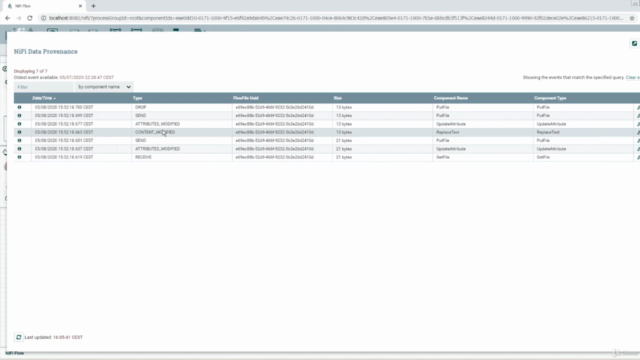Focus the browser address bar
640x360 pixels.
[x=336, y=18]
